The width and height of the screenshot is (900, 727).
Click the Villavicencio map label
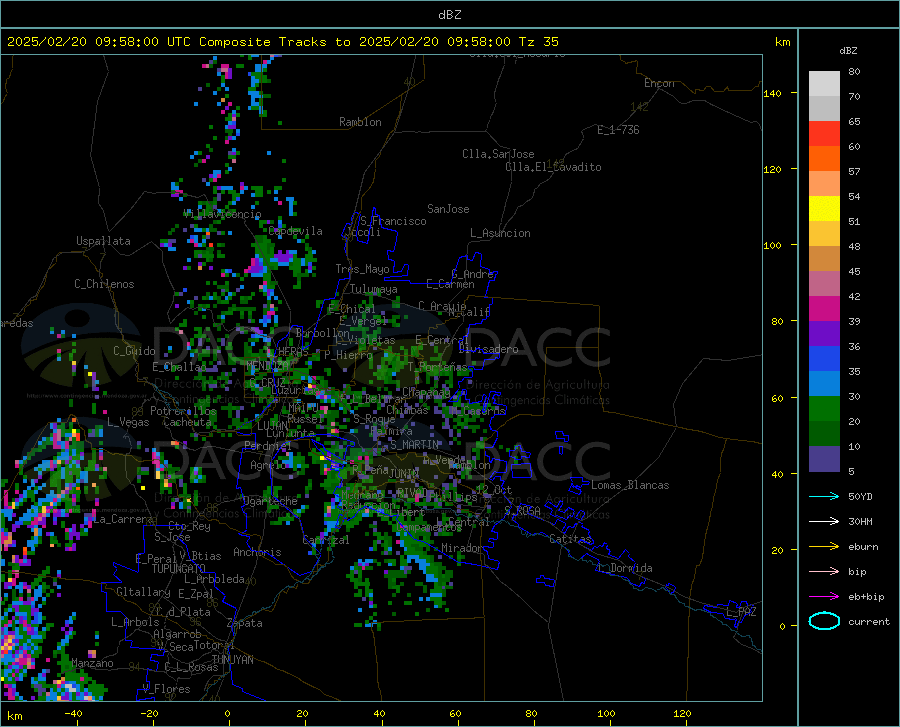pos(222,214)
